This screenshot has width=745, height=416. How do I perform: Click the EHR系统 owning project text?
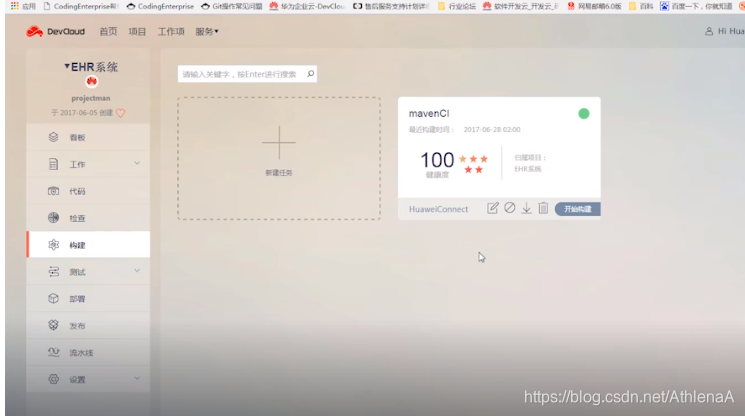point(527,169)
